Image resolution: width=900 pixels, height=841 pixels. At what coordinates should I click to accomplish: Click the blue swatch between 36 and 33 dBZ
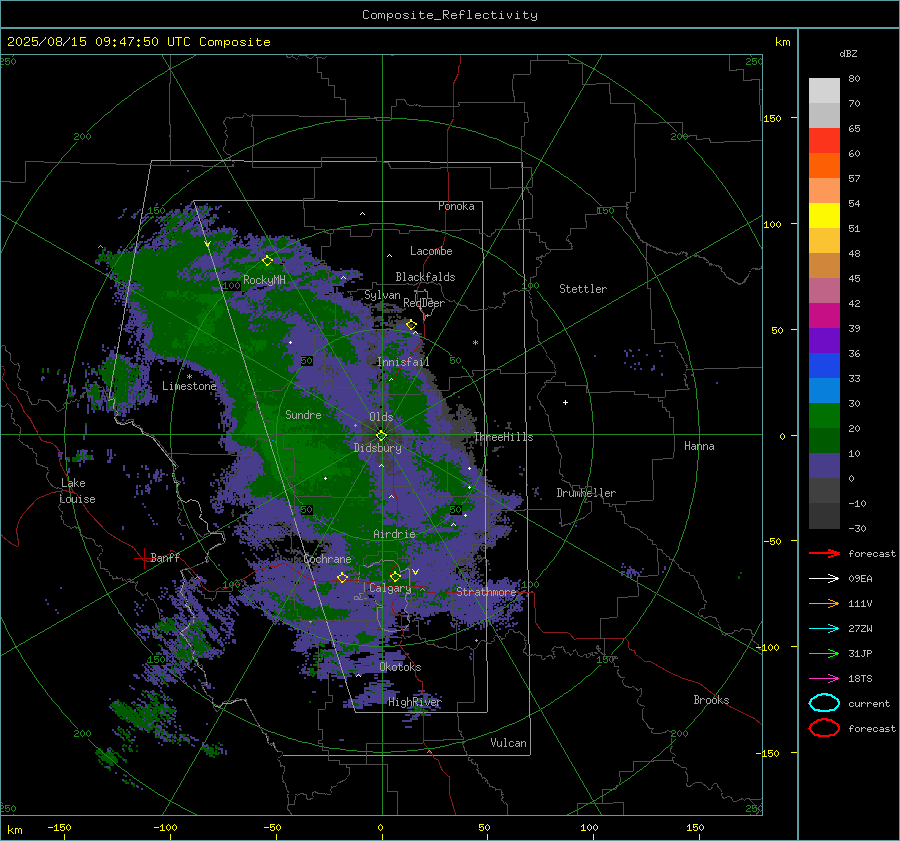(824, 366)
